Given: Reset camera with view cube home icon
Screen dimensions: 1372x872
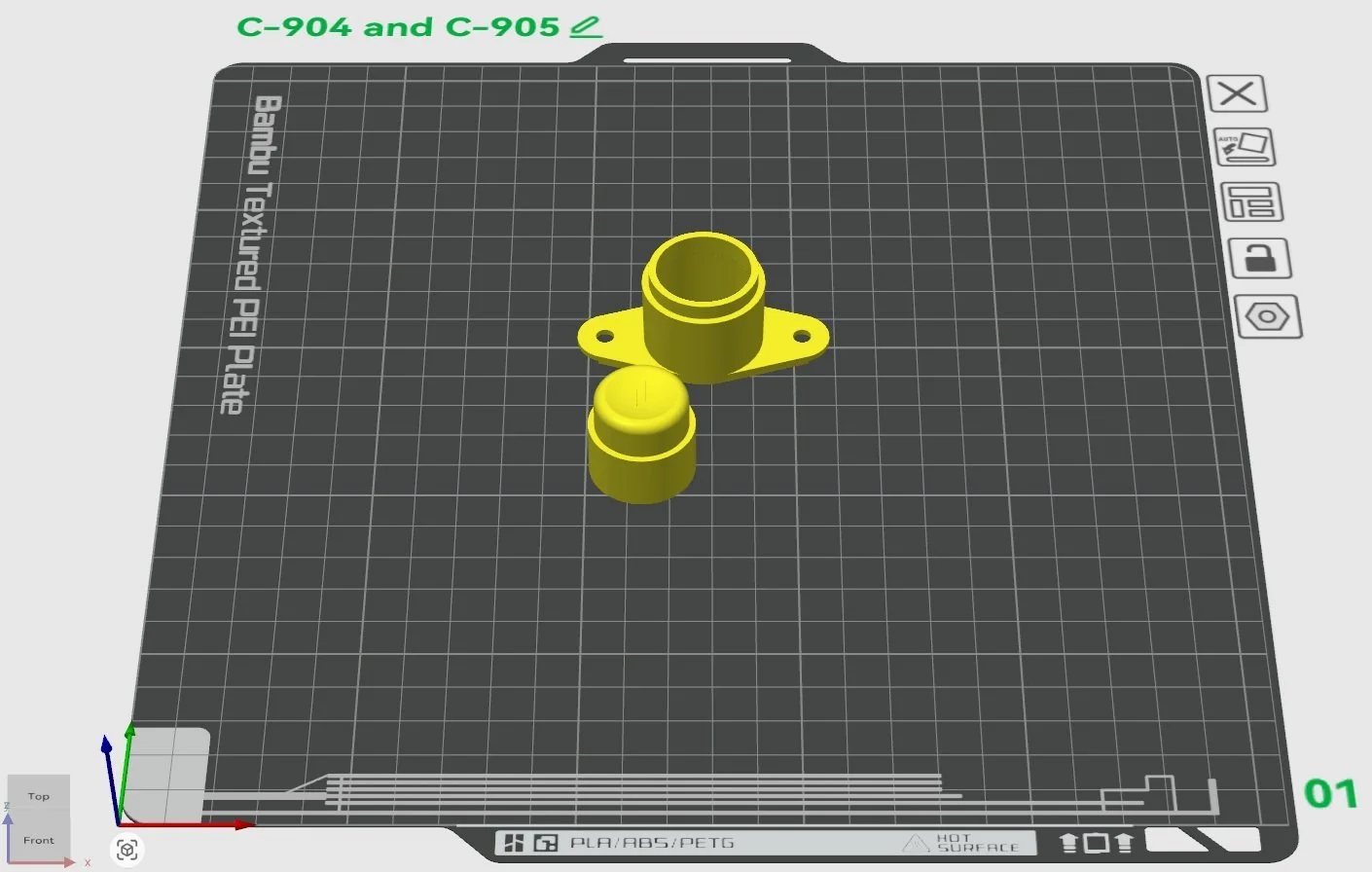Looking at the screenshot, I should (x=127, y=850).
